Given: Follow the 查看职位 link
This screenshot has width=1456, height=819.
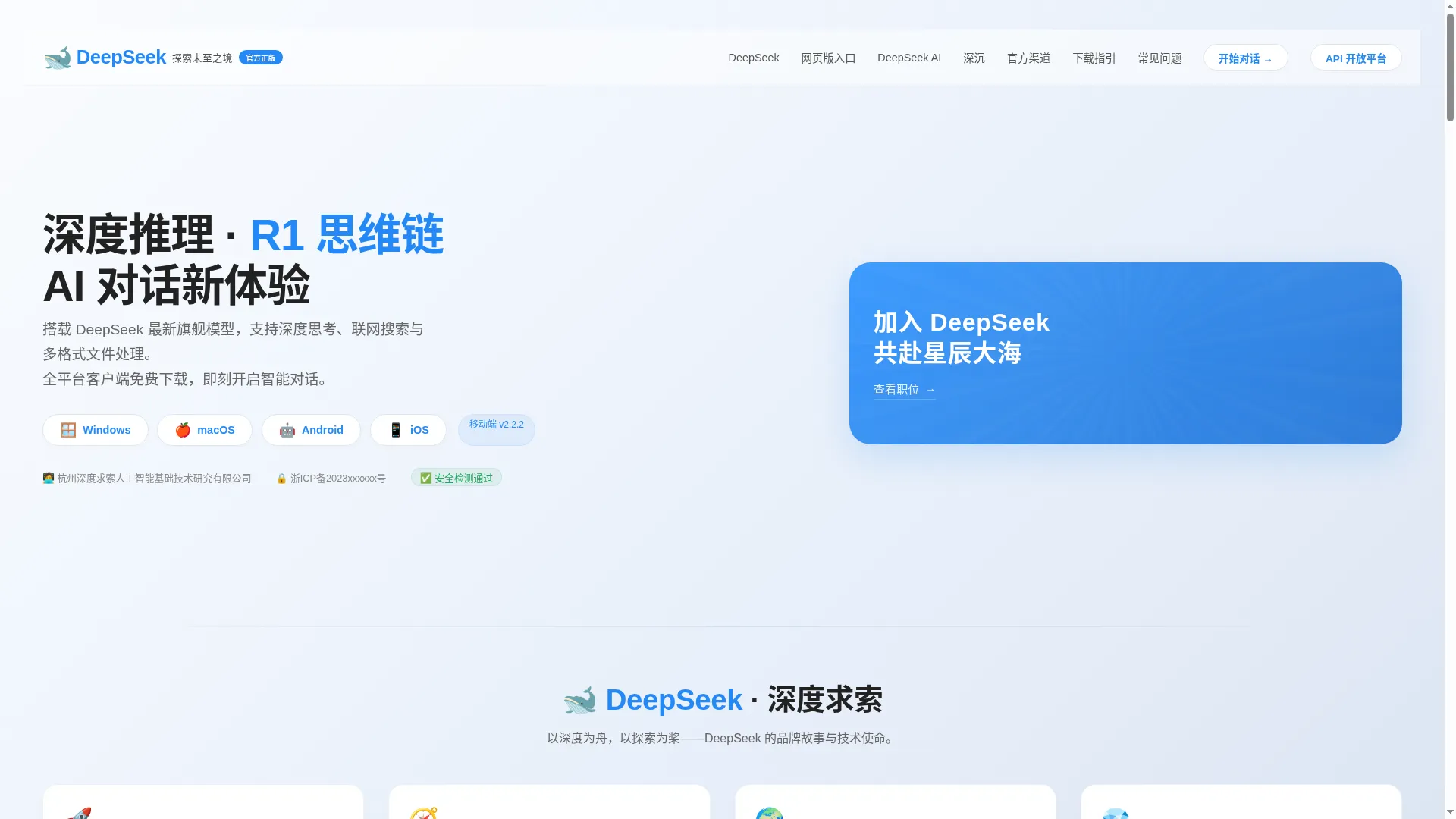Looking at the screenshot, I should click(905, 390).
